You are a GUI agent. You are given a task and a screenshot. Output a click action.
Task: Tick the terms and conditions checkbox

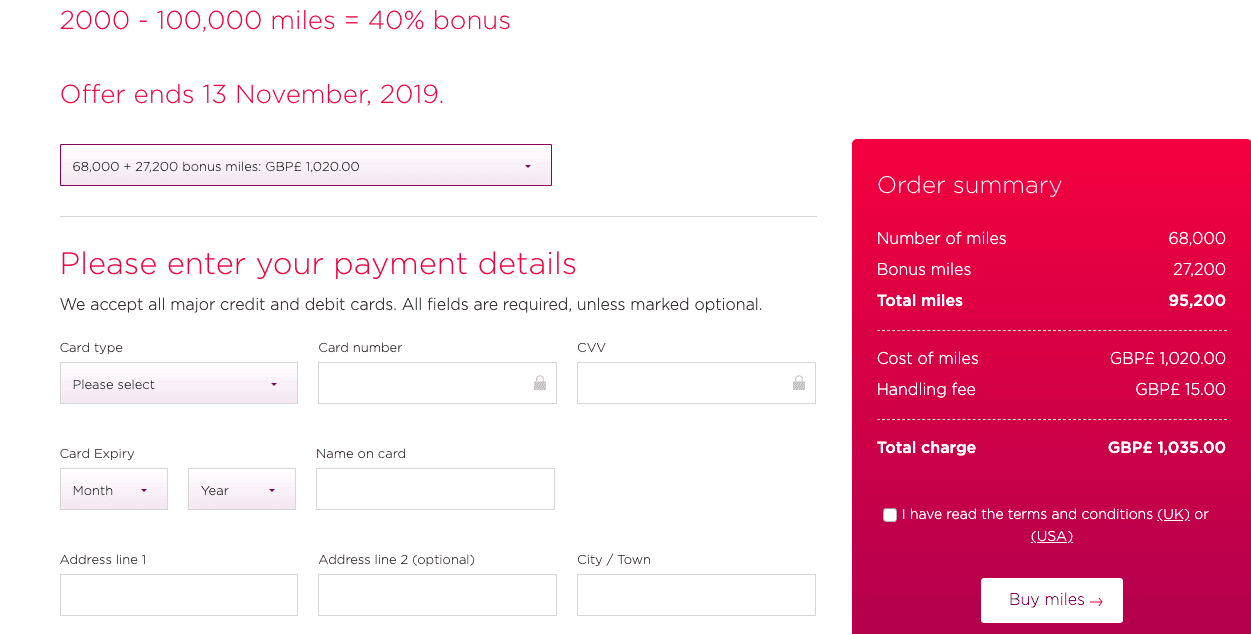tap(890, 515)
